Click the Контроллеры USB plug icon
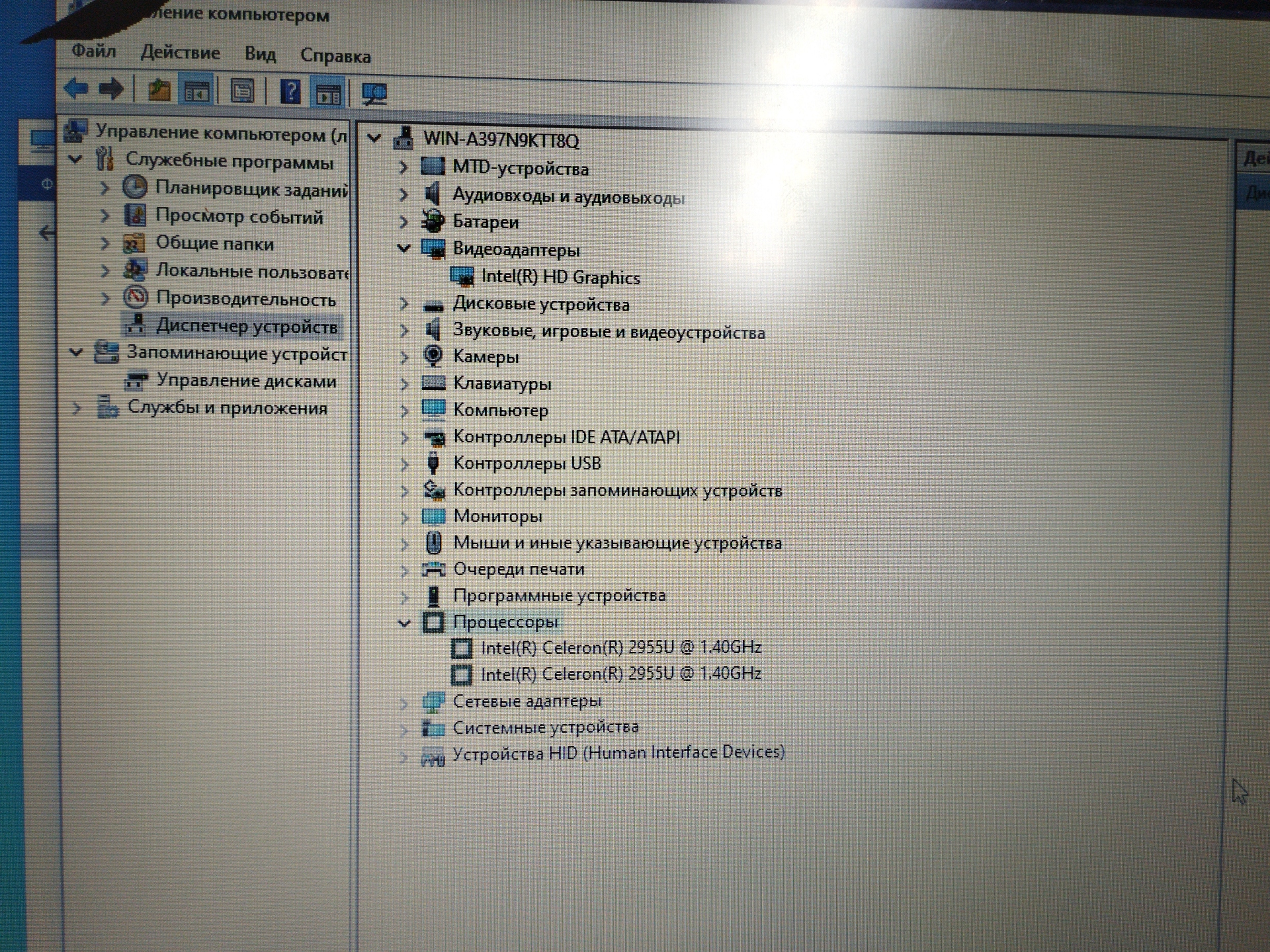 click(x=433, y=462)
